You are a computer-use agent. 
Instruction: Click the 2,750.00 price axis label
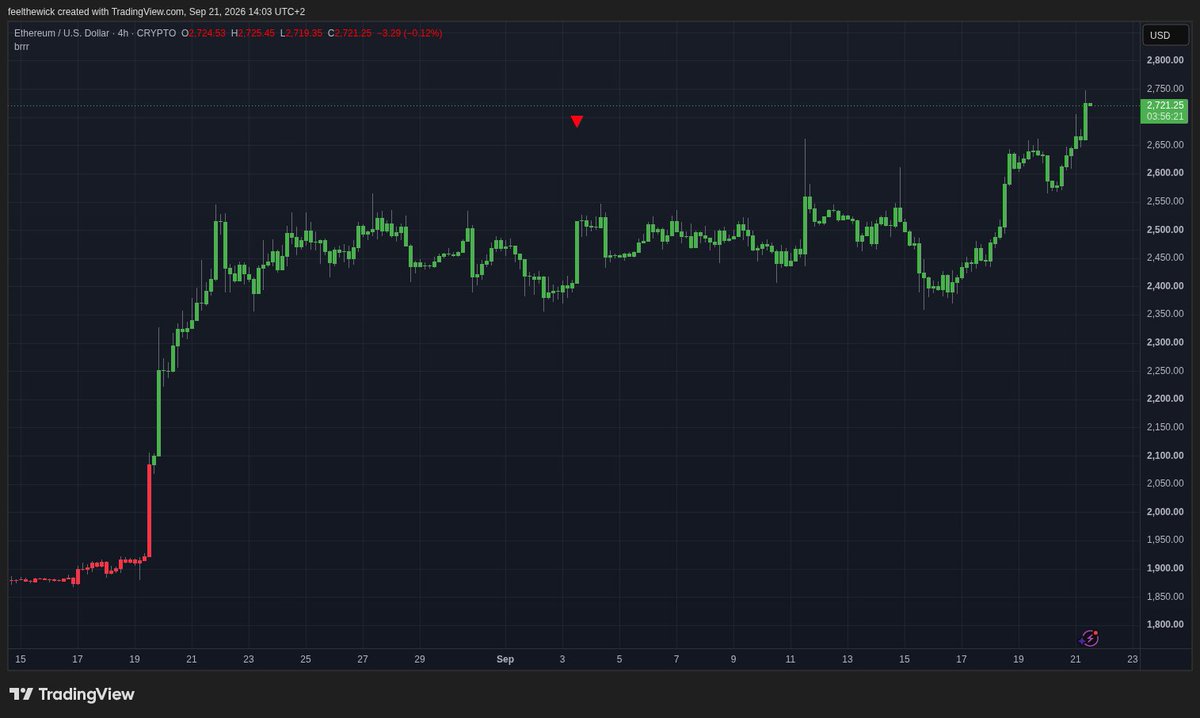coord(1166,88)
